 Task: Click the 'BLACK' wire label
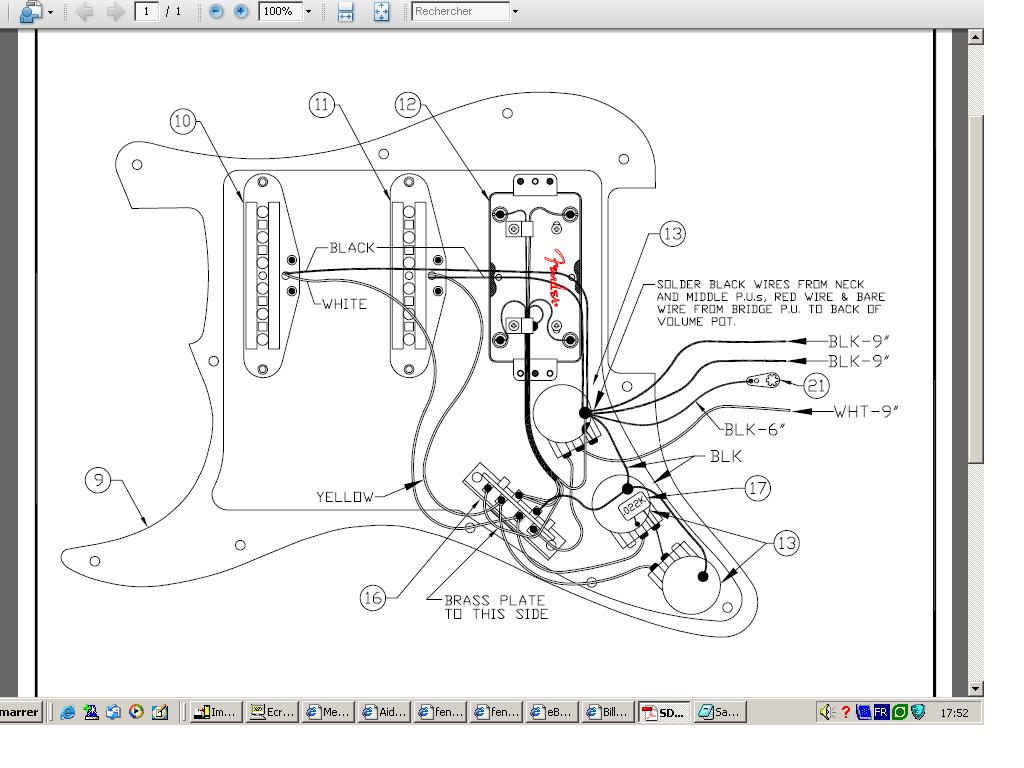(x=353, y=248)
